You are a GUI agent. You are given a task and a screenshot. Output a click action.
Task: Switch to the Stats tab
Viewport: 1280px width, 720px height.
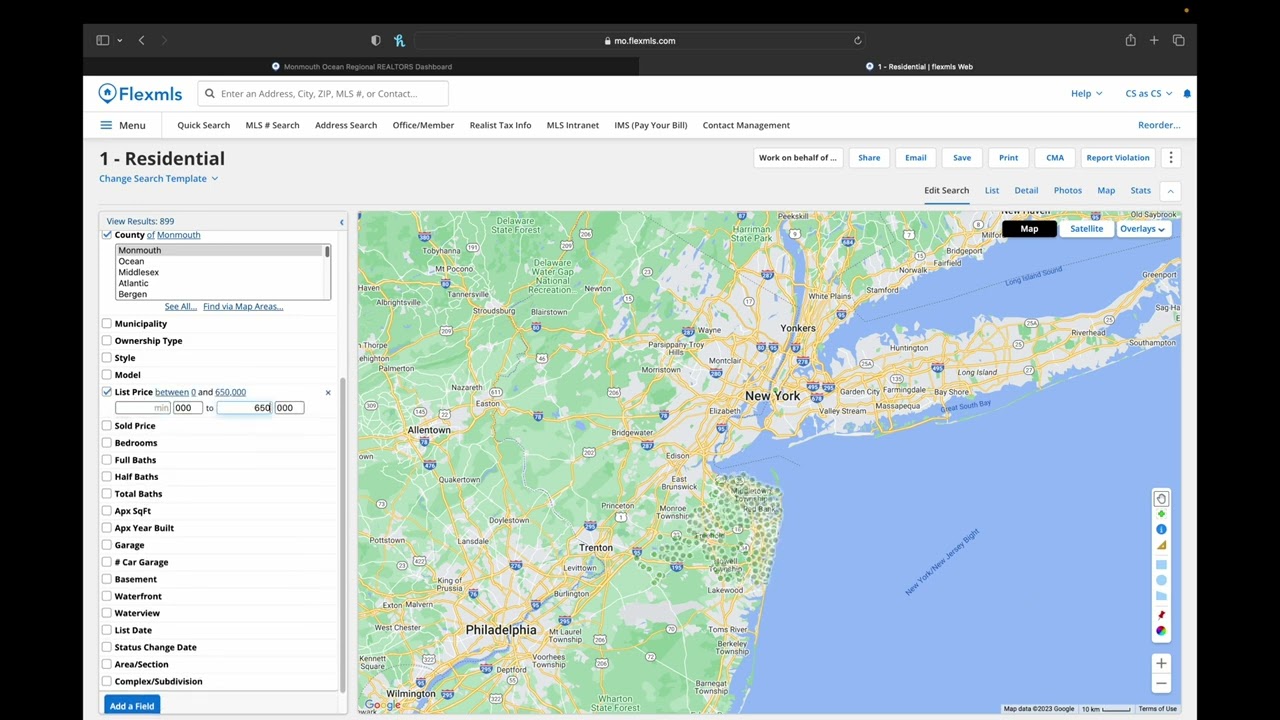click(1141, 191)
